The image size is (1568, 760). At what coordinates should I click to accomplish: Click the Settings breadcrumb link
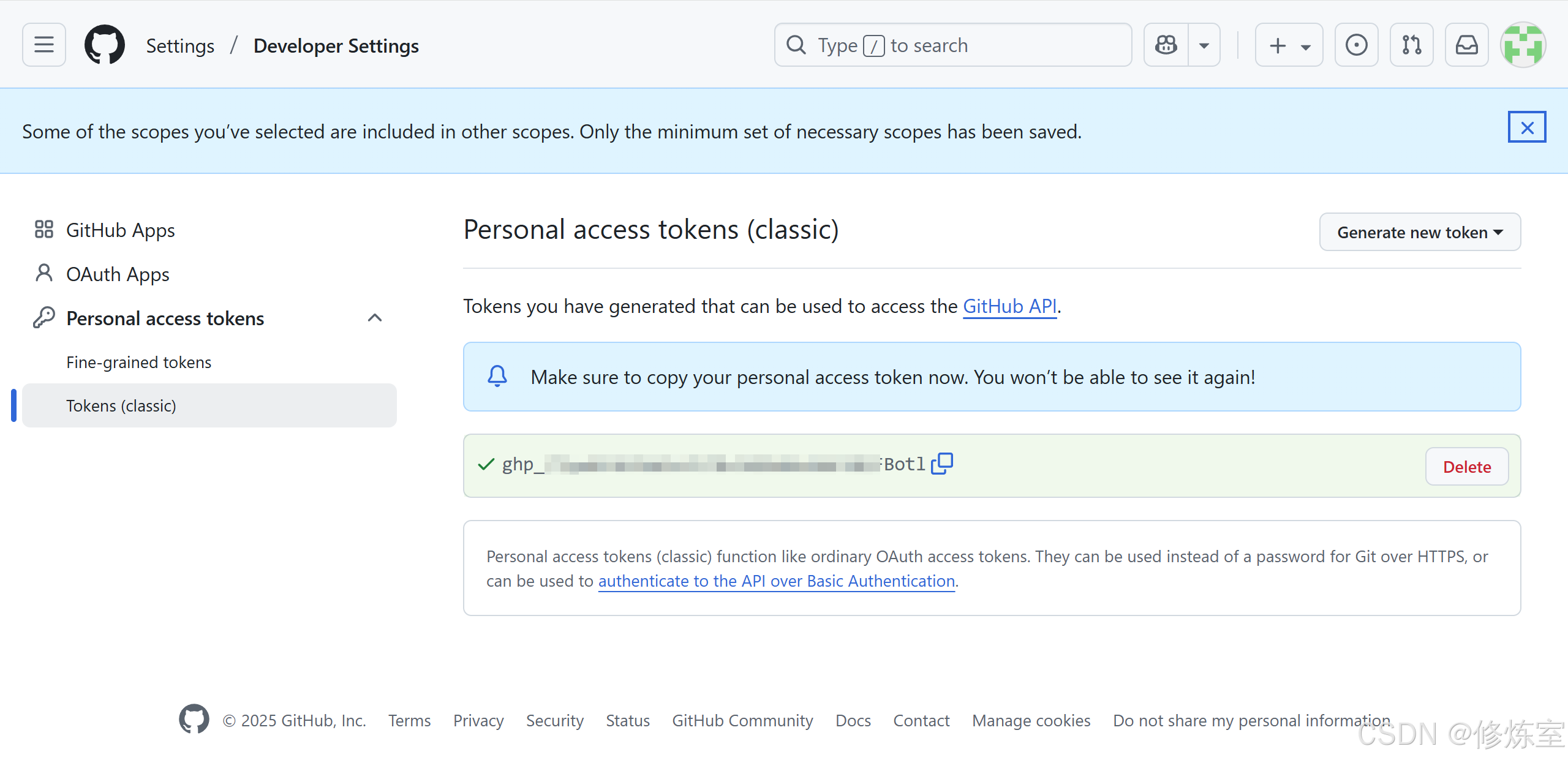coord(180,46)
